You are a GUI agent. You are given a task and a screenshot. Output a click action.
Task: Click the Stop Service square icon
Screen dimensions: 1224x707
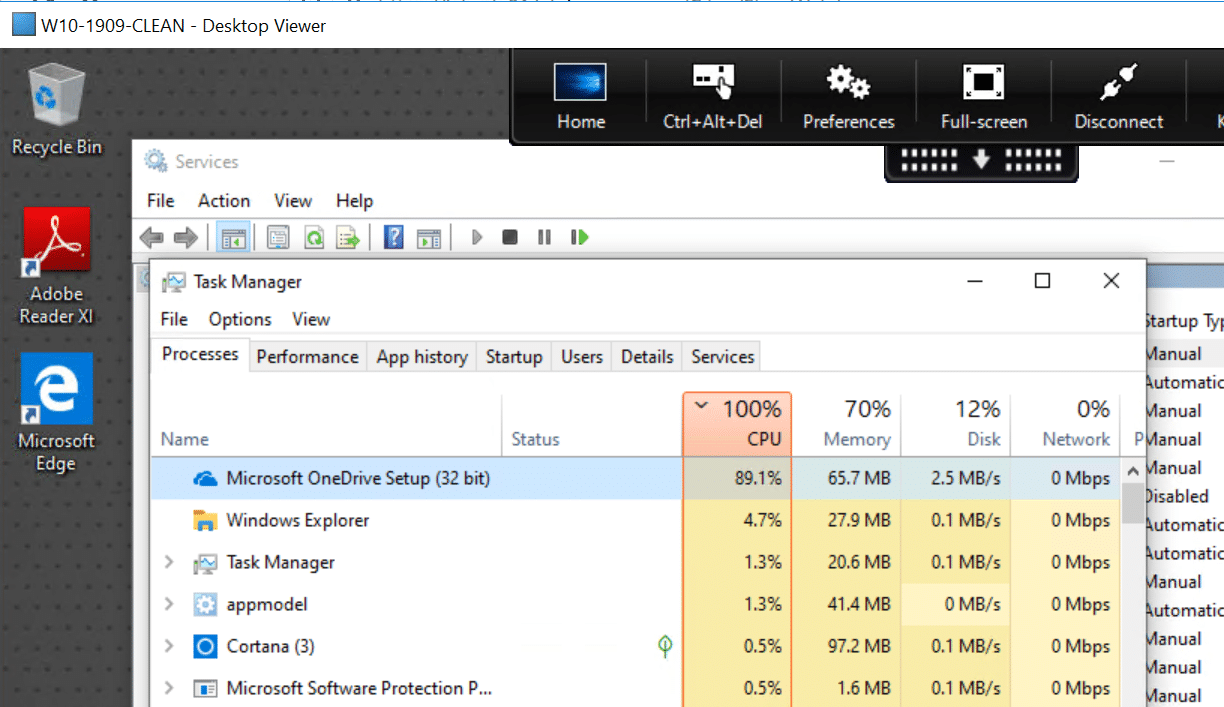pyautogui.click(x=510, y=238)
